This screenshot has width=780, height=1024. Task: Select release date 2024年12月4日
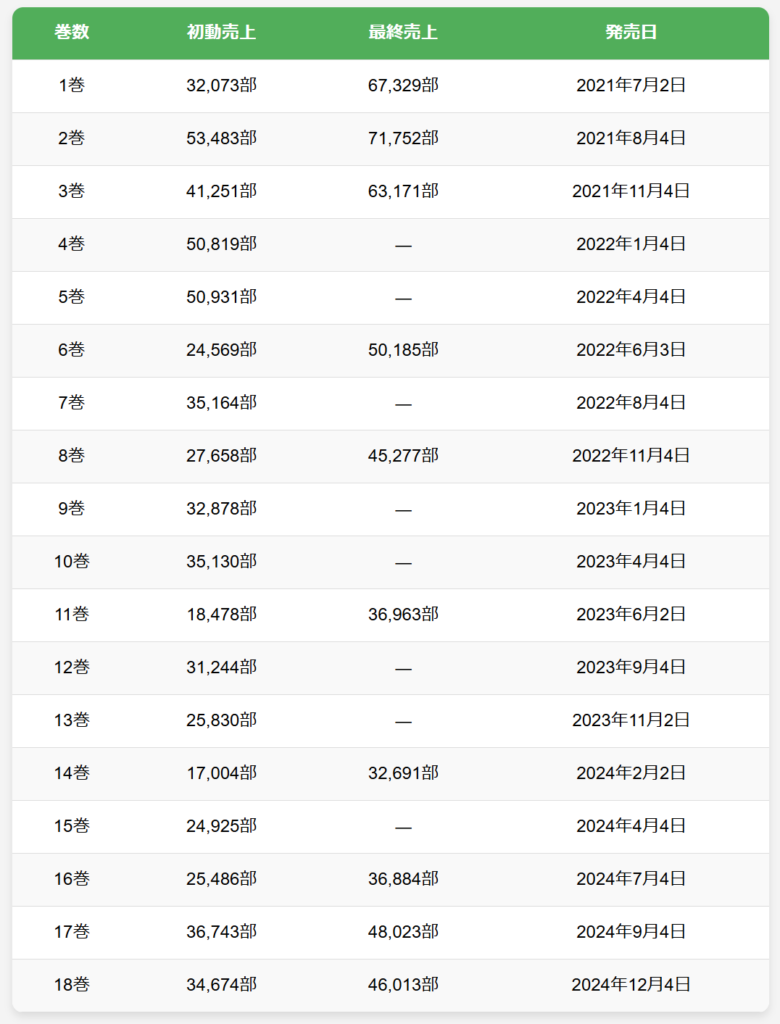click(x=631, y=984)
